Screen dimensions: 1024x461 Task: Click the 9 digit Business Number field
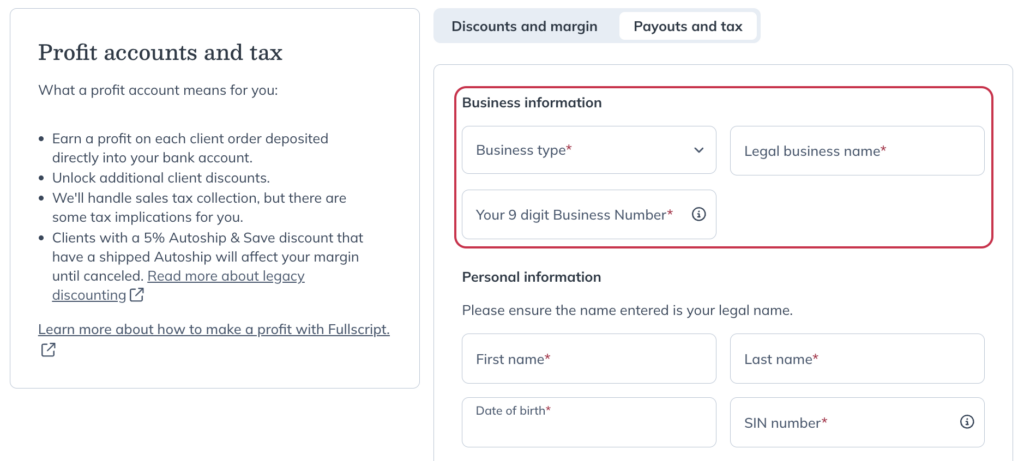pos(589,214)
